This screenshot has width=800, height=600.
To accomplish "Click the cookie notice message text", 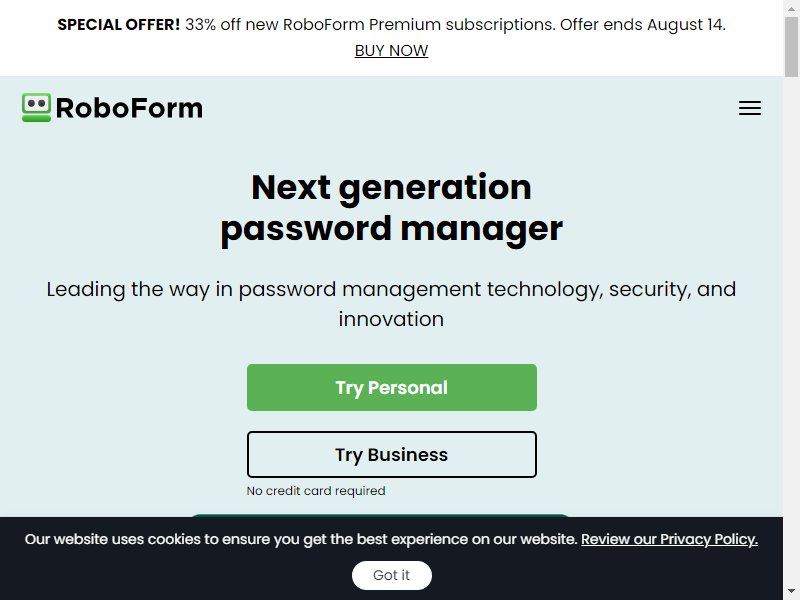I will pos(301,539).
